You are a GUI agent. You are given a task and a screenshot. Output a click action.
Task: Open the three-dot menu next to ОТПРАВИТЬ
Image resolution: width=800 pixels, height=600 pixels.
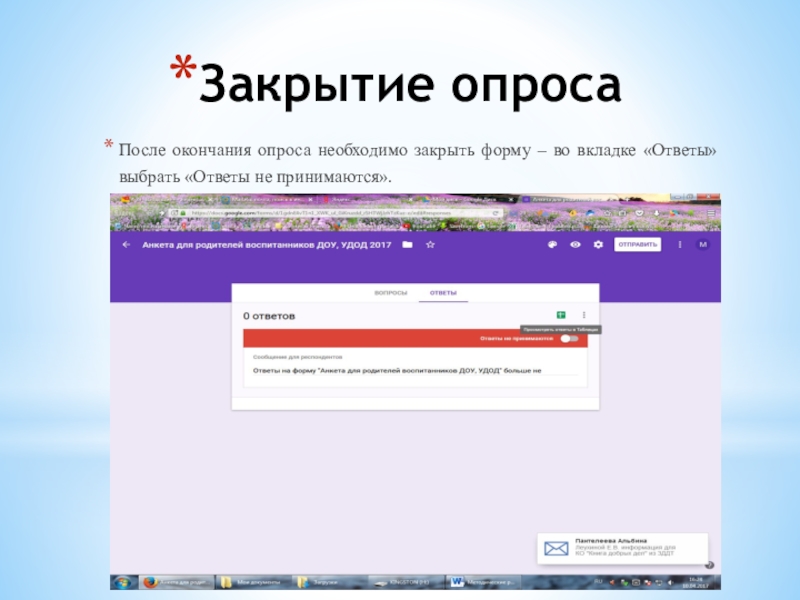click(x=680, y=245)
